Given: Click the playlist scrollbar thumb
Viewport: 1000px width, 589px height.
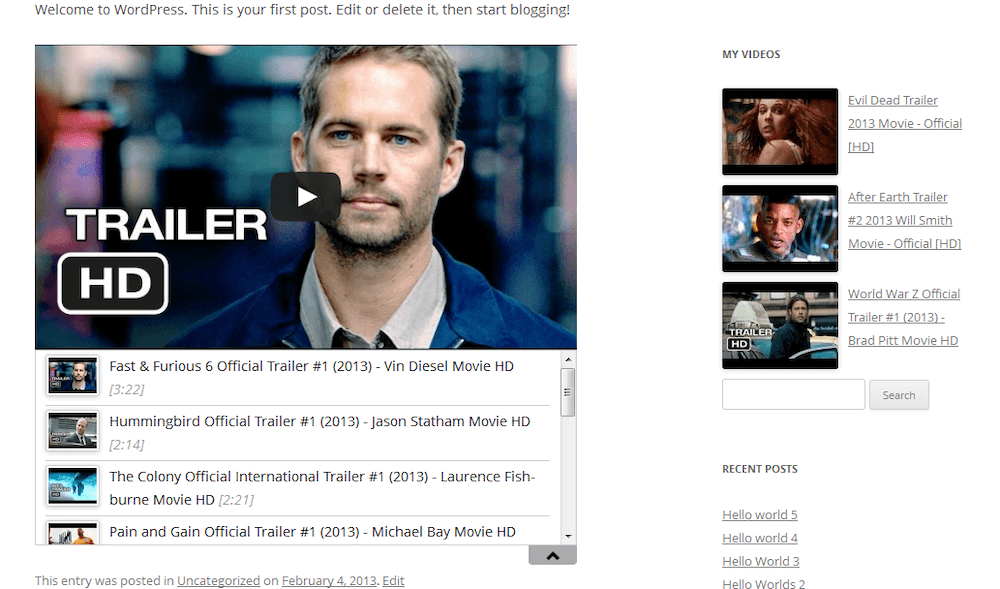Looking at the screenshot, I should click(x=568, y=392).
